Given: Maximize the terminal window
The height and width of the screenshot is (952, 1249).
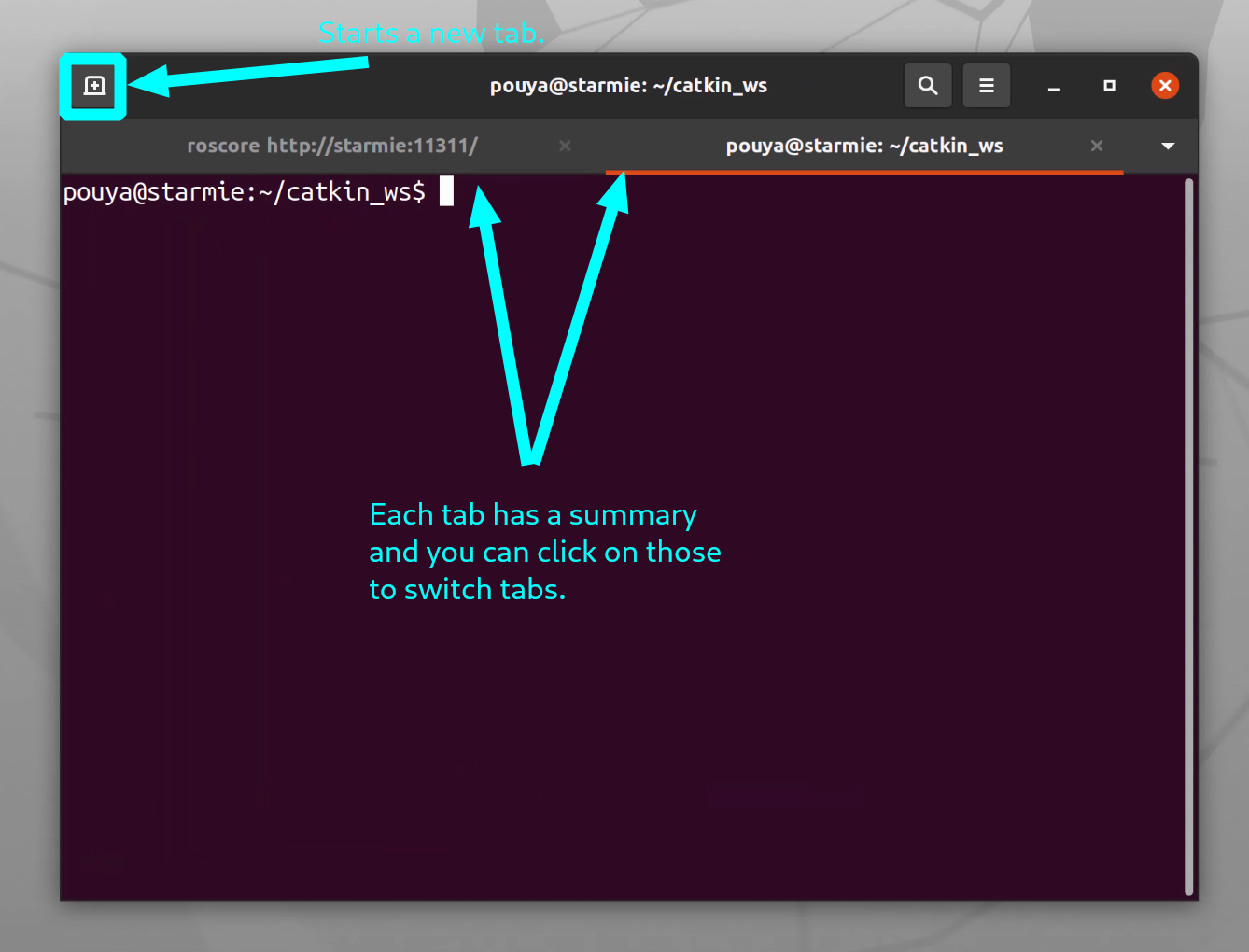Looking at the screenshot, I should [x=1109, y=86].
